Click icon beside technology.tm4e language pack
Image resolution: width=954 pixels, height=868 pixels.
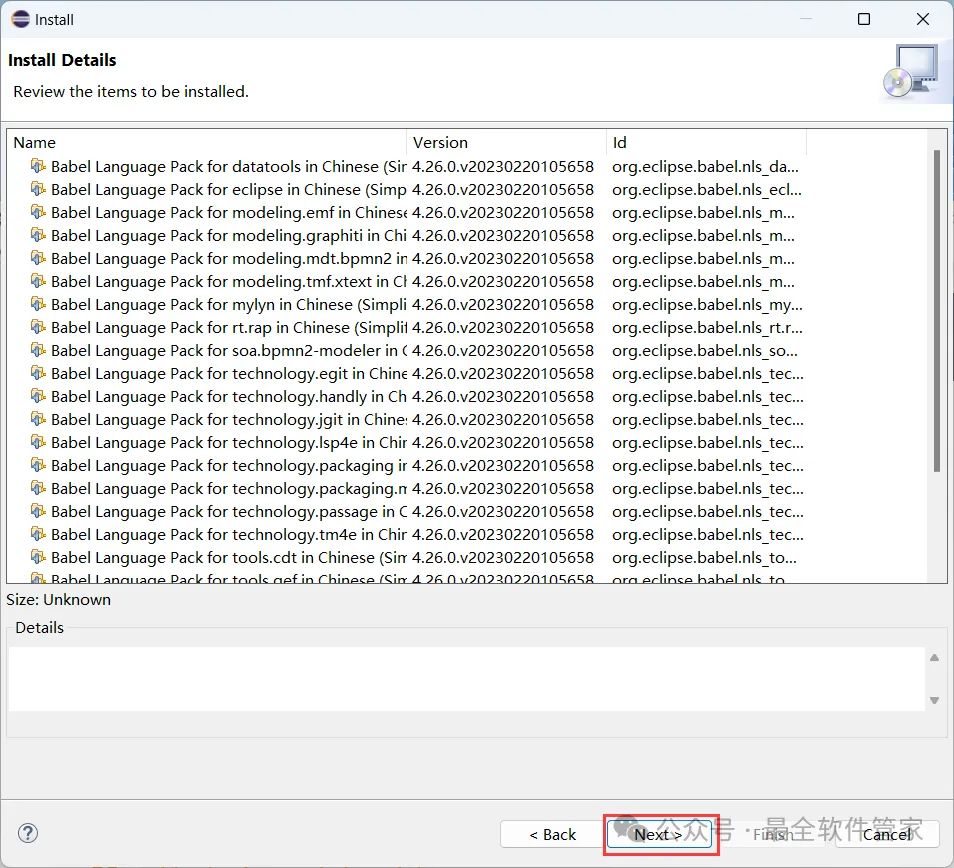[38, 534]
